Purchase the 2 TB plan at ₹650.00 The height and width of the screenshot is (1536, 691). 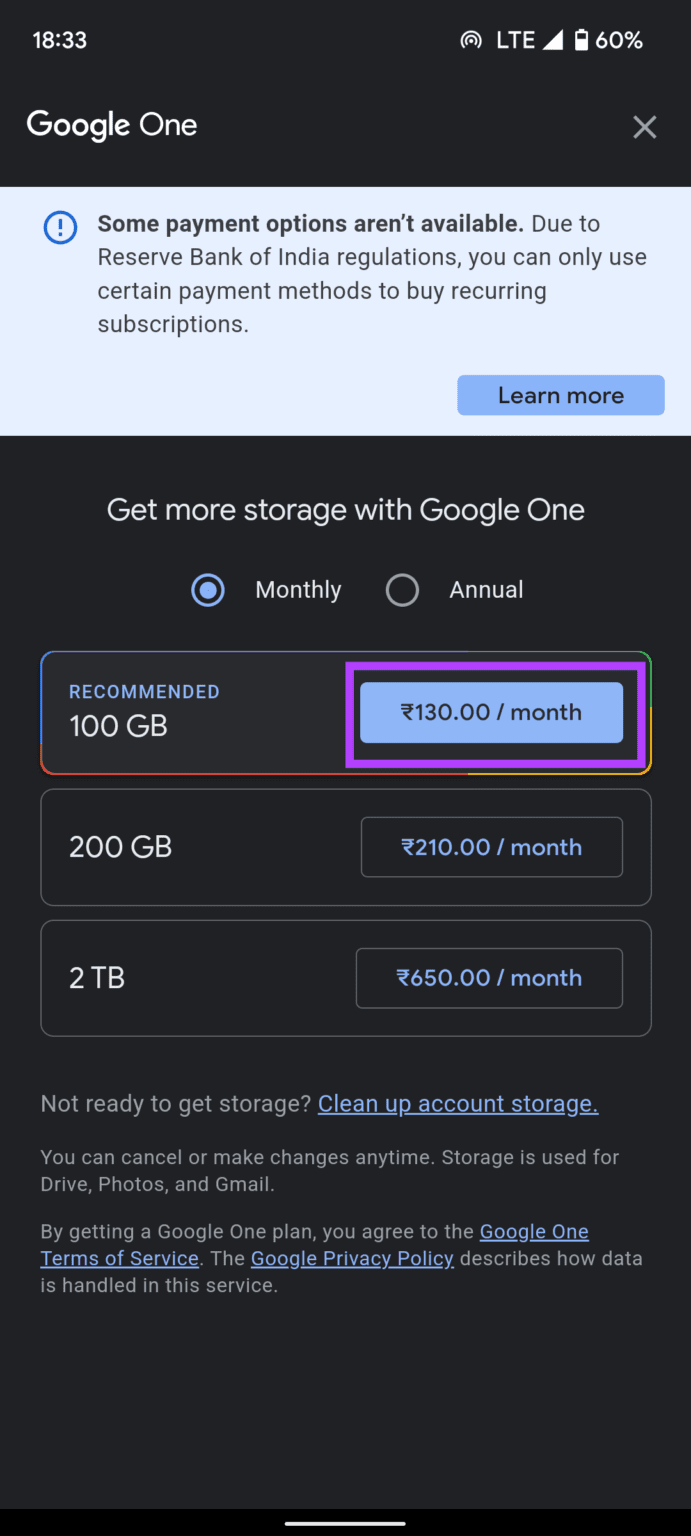click(489, 978)
